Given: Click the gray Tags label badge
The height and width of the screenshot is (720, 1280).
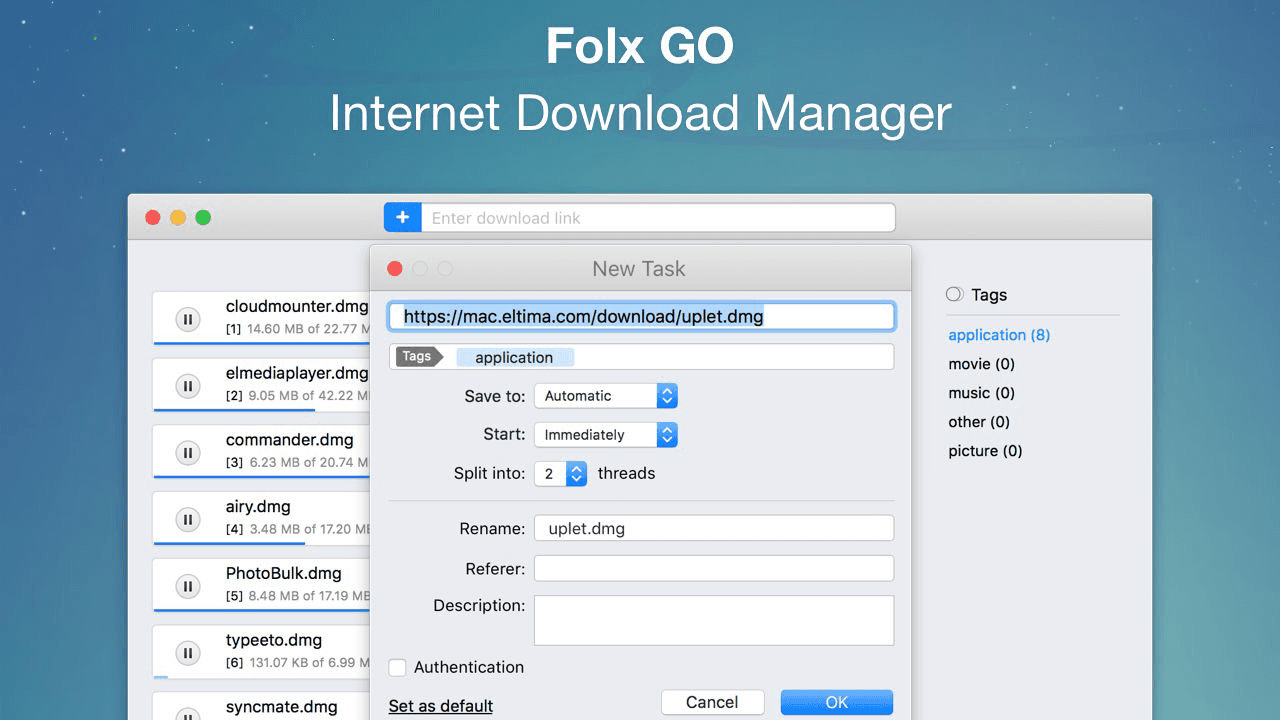Looking at the screenshot, I should click(419, 357).
